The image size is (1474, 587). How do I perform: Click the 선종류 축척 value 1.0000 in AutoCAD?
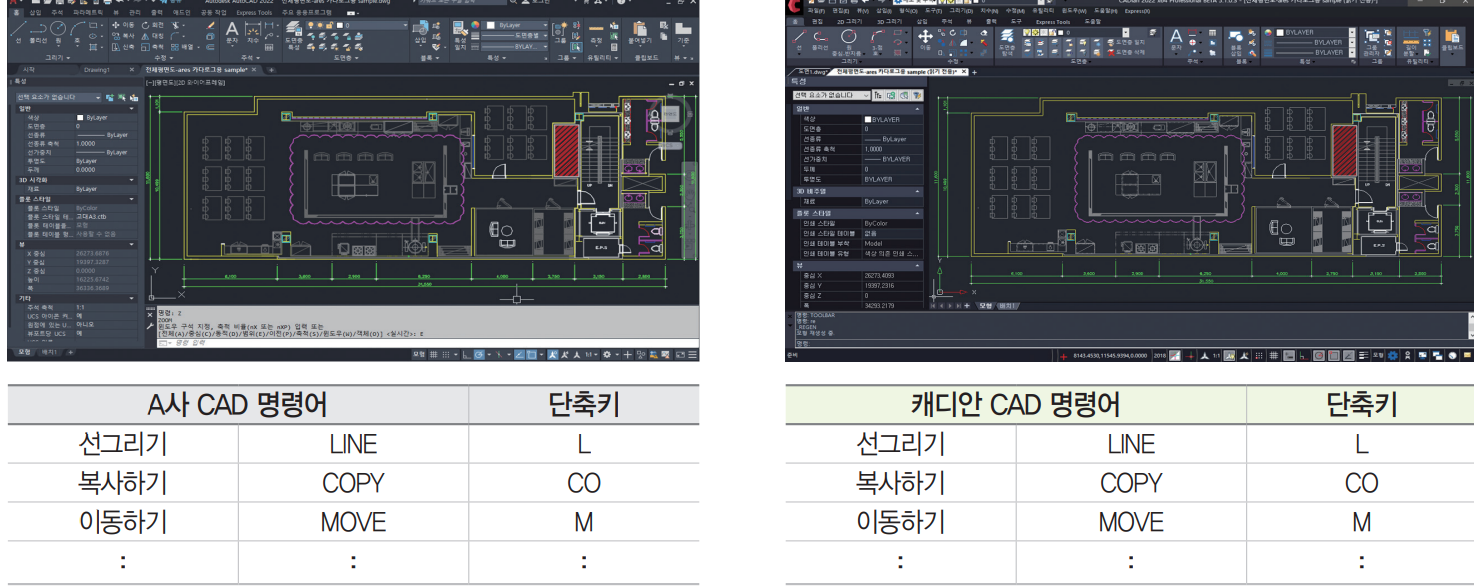[85, 144]
